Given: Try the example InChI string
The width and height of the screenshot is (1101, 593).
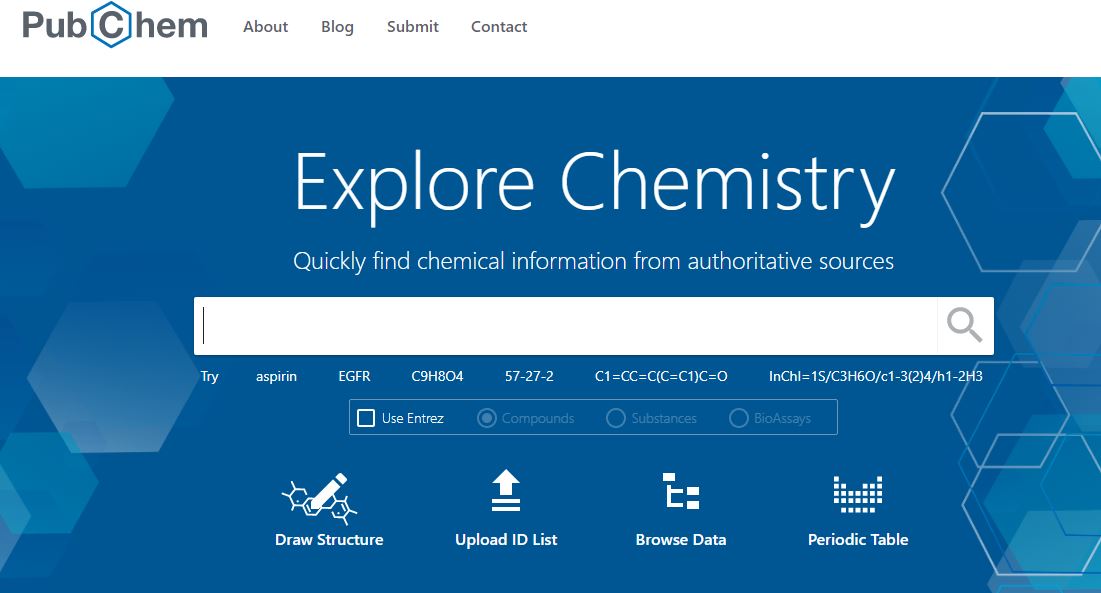Looking at the screenshot, I should coord(876,376).
